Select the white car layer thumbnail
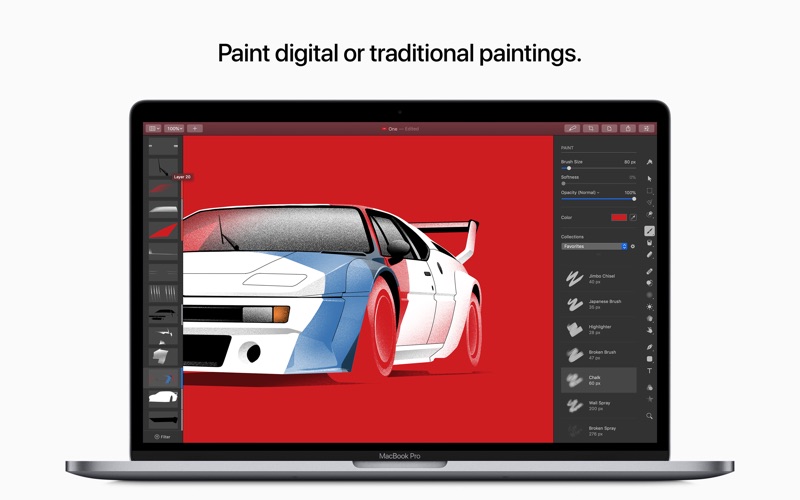 163,396
